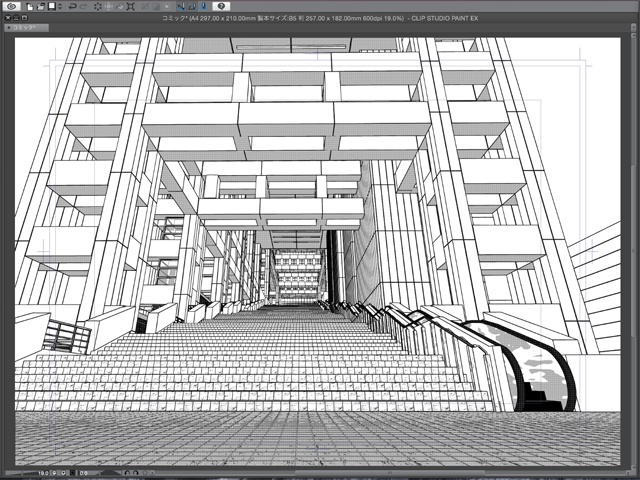
Task: Click the Invert selected area icon
Action: [156, 7]
